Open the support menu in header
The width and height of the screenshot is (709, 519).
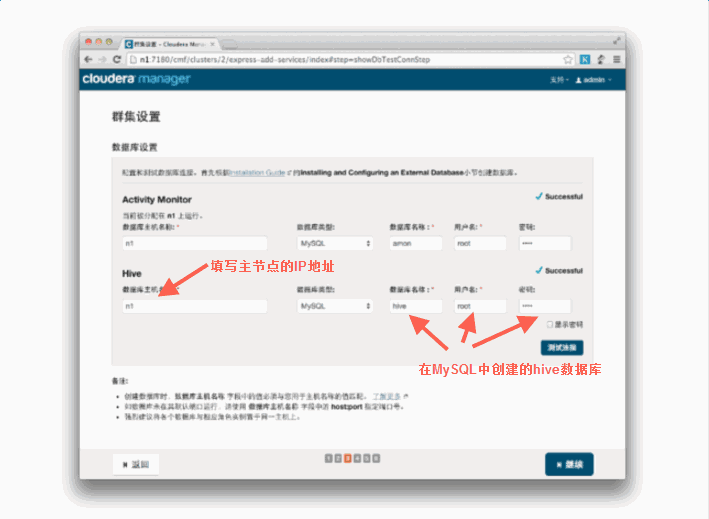pyautogui.click(x=559, y=80)
